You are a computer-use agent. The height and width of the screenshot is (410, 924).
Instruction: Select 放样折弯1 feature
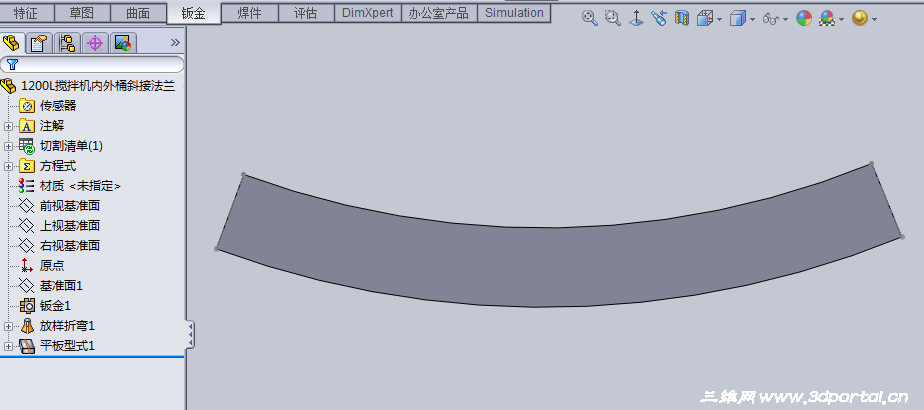pos(67,326)
